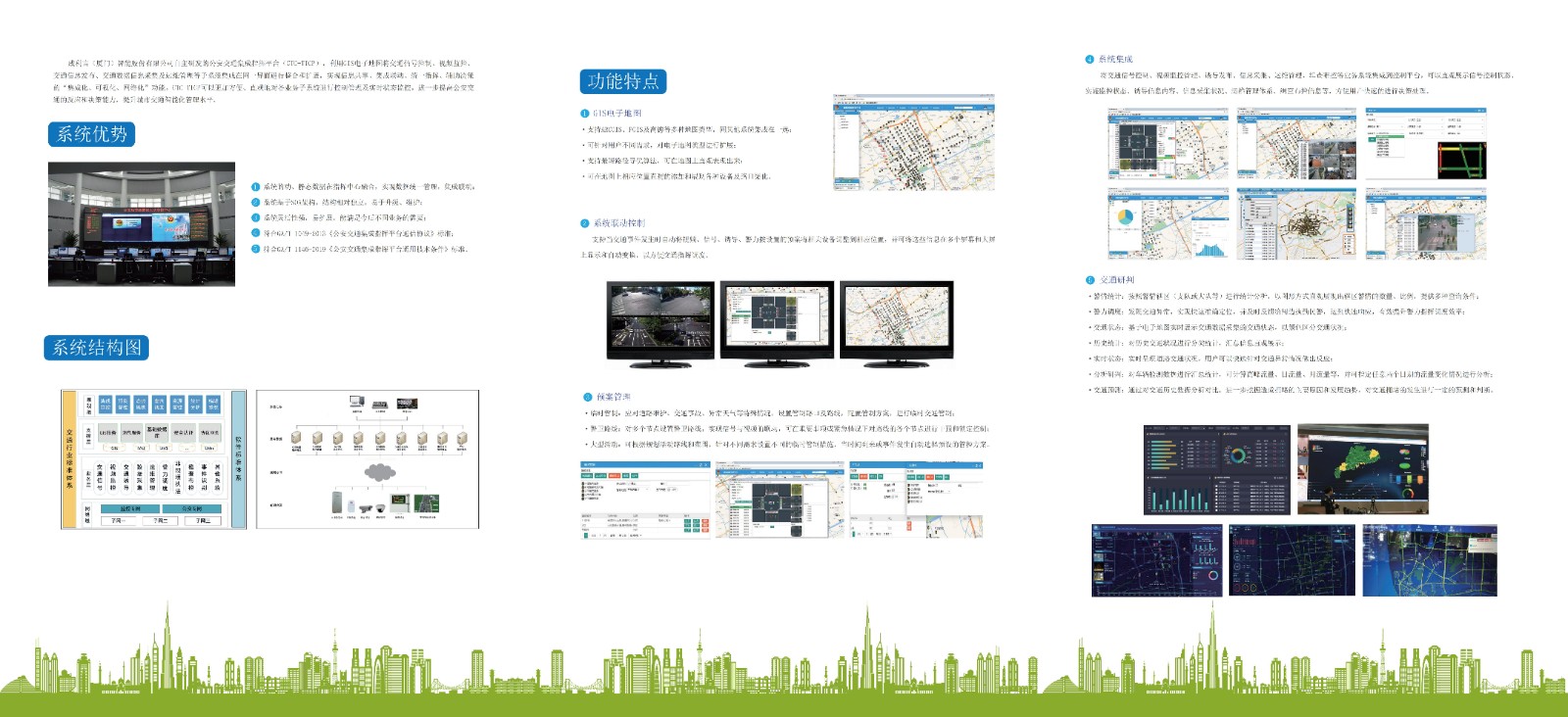Click number 2 bullet beside 系统联动控制
The width and height of the screenshot is (1568, 717).
pos(585,223)
